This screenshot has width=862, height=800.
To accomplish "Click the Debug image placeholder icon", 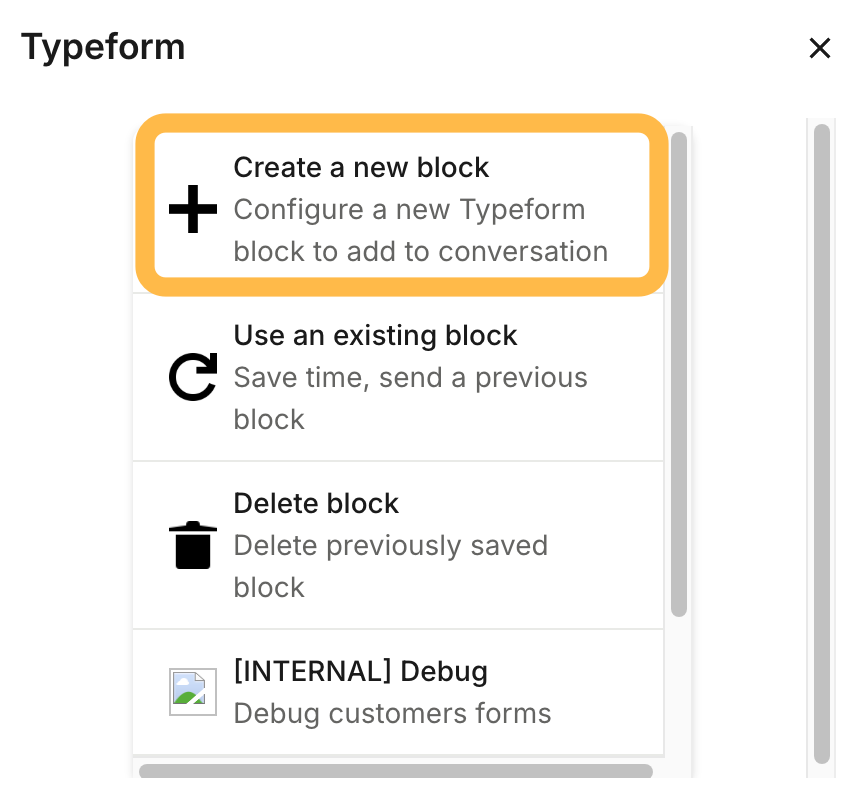I will coord(193,692).
